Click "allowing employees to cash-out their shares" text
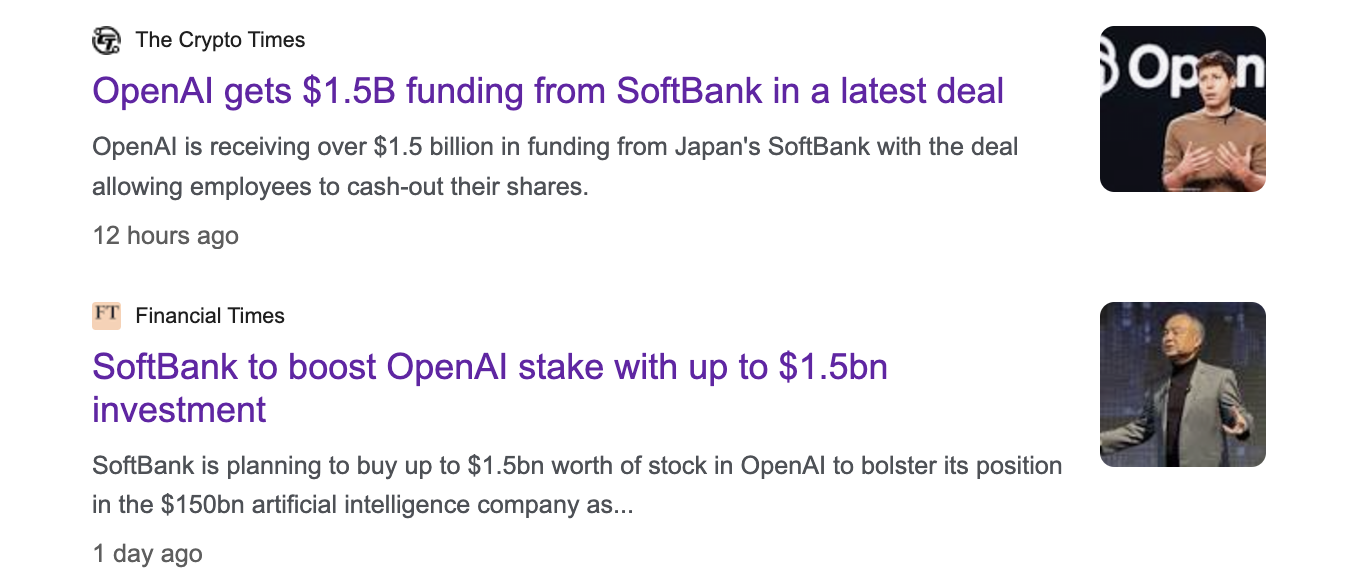This screenshot has width=1352, height=574. tap(340, 187)
